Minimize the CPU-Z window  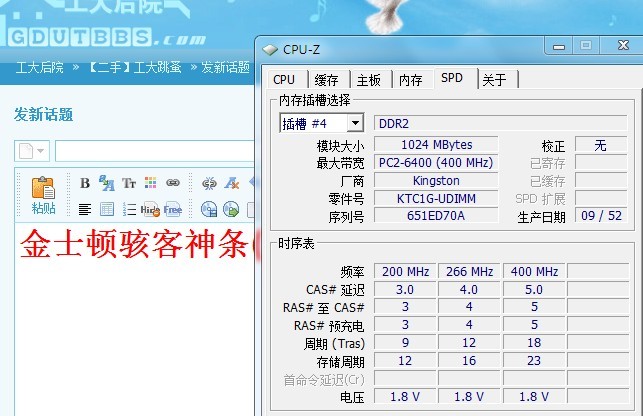559,45
